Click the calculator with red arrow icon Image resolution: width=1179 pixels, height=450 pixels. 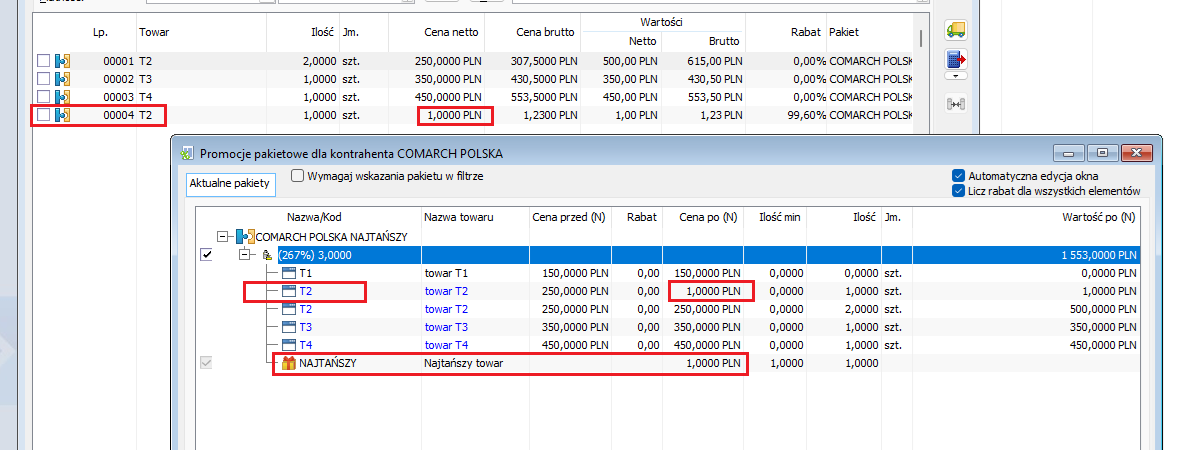coord(955,59)
